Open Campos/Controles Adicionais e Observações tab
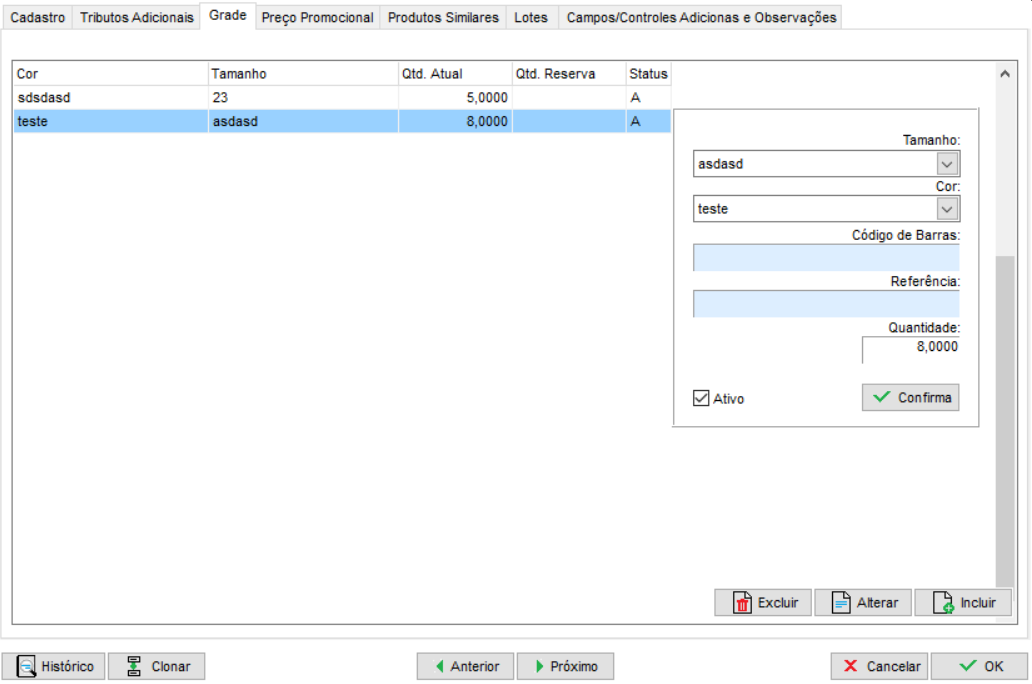 [701, 18]
